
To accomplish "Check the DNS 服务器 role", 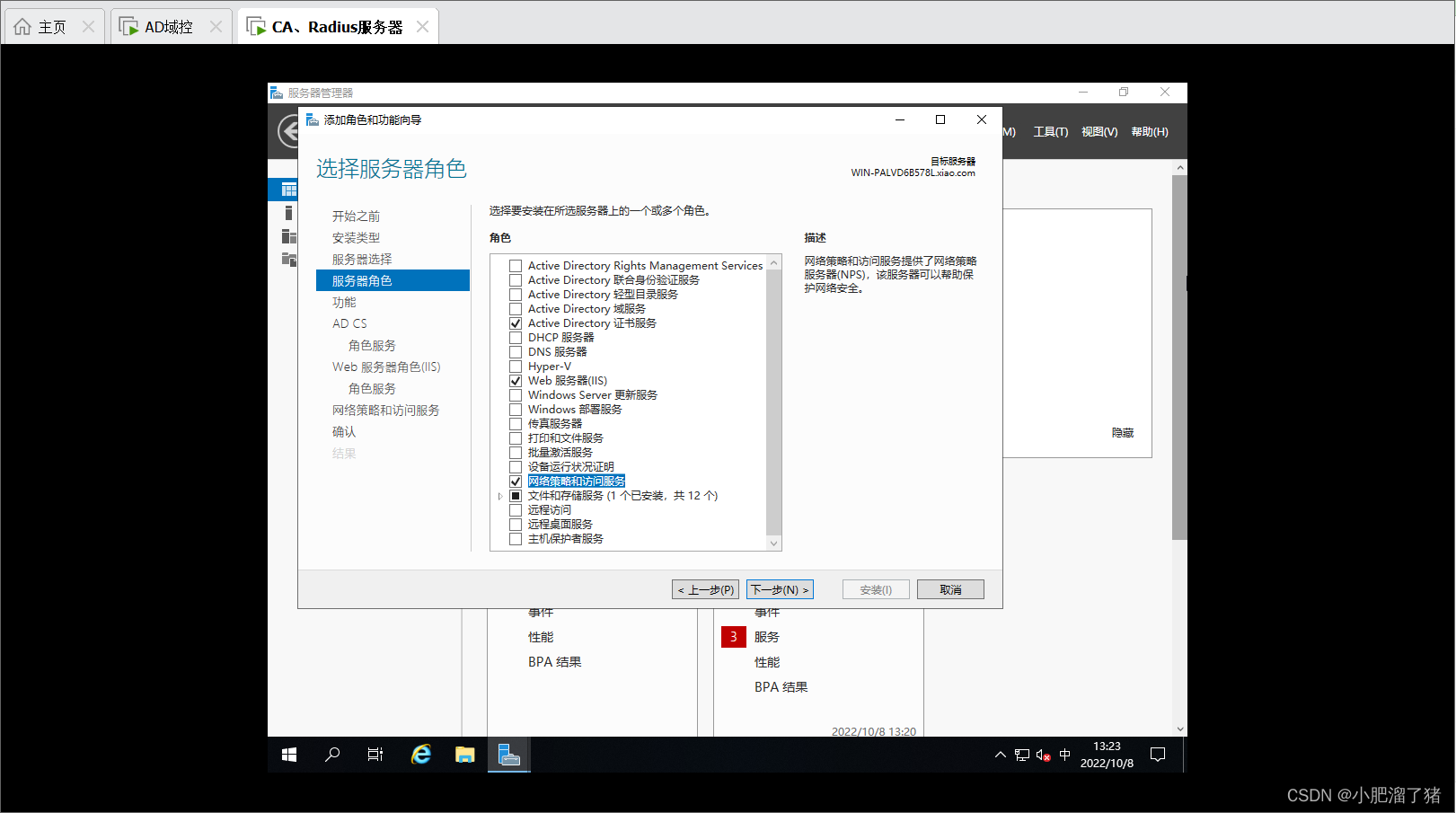I will click(x=516, y=352).
